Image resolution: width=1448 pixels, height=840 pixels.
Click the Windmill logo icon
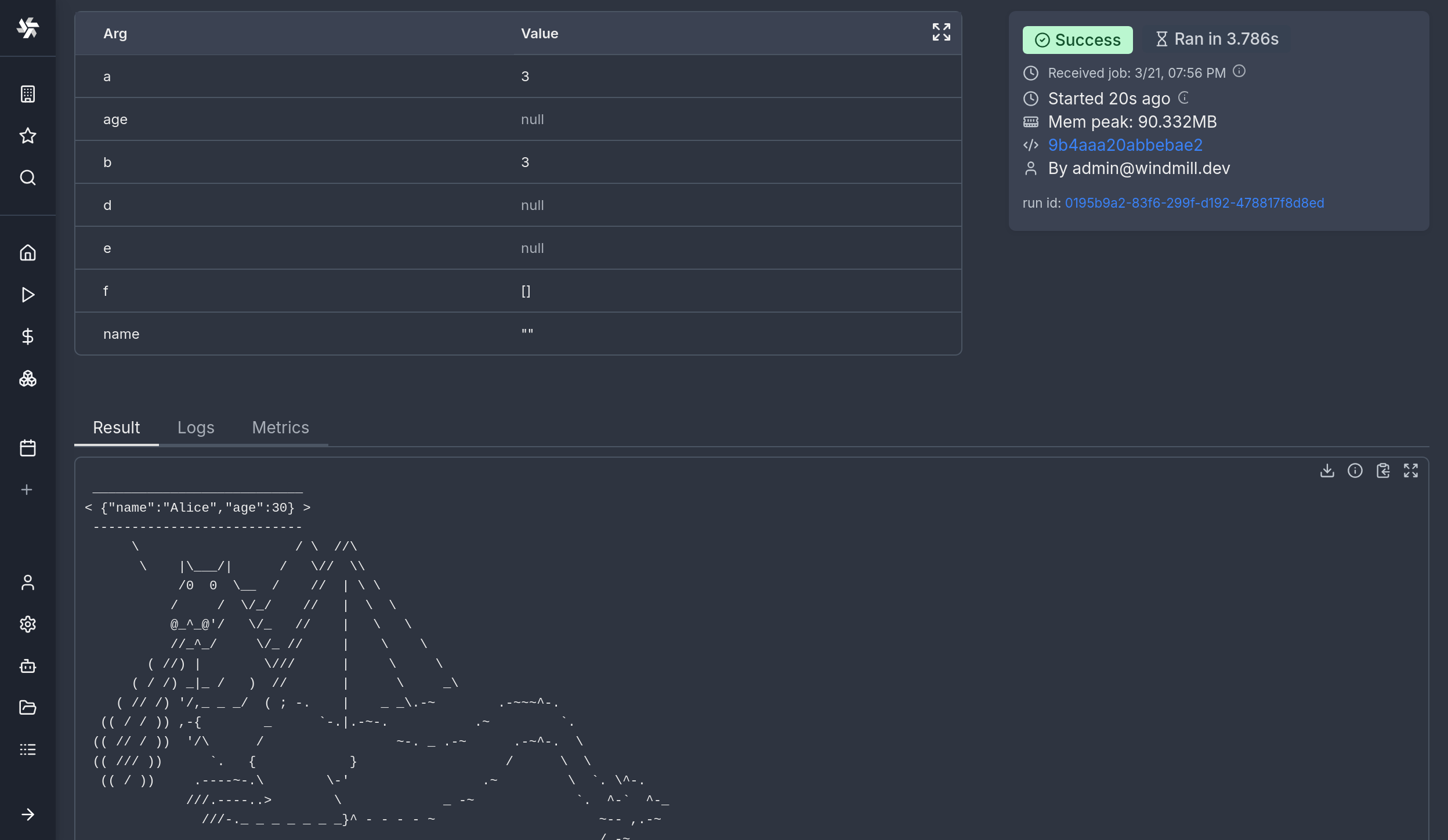coord(28,27)
